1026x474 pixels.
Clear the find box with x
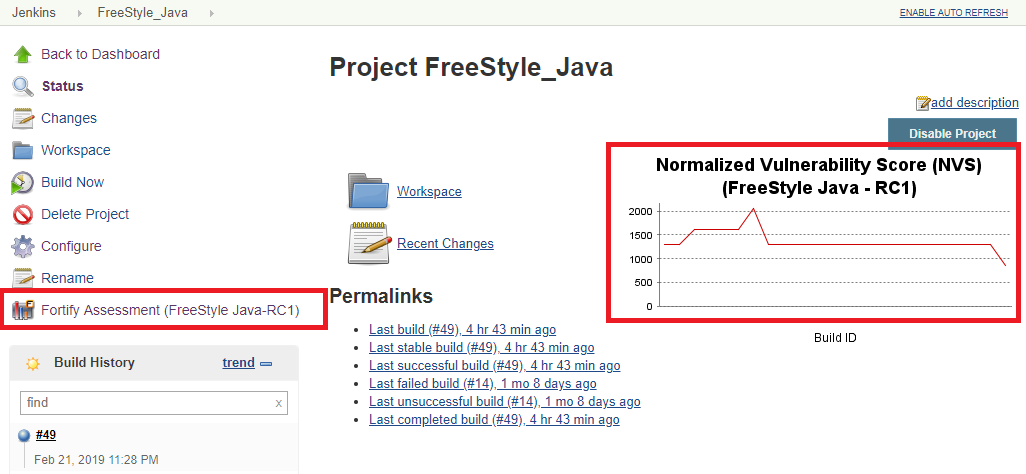pos(279,403)
